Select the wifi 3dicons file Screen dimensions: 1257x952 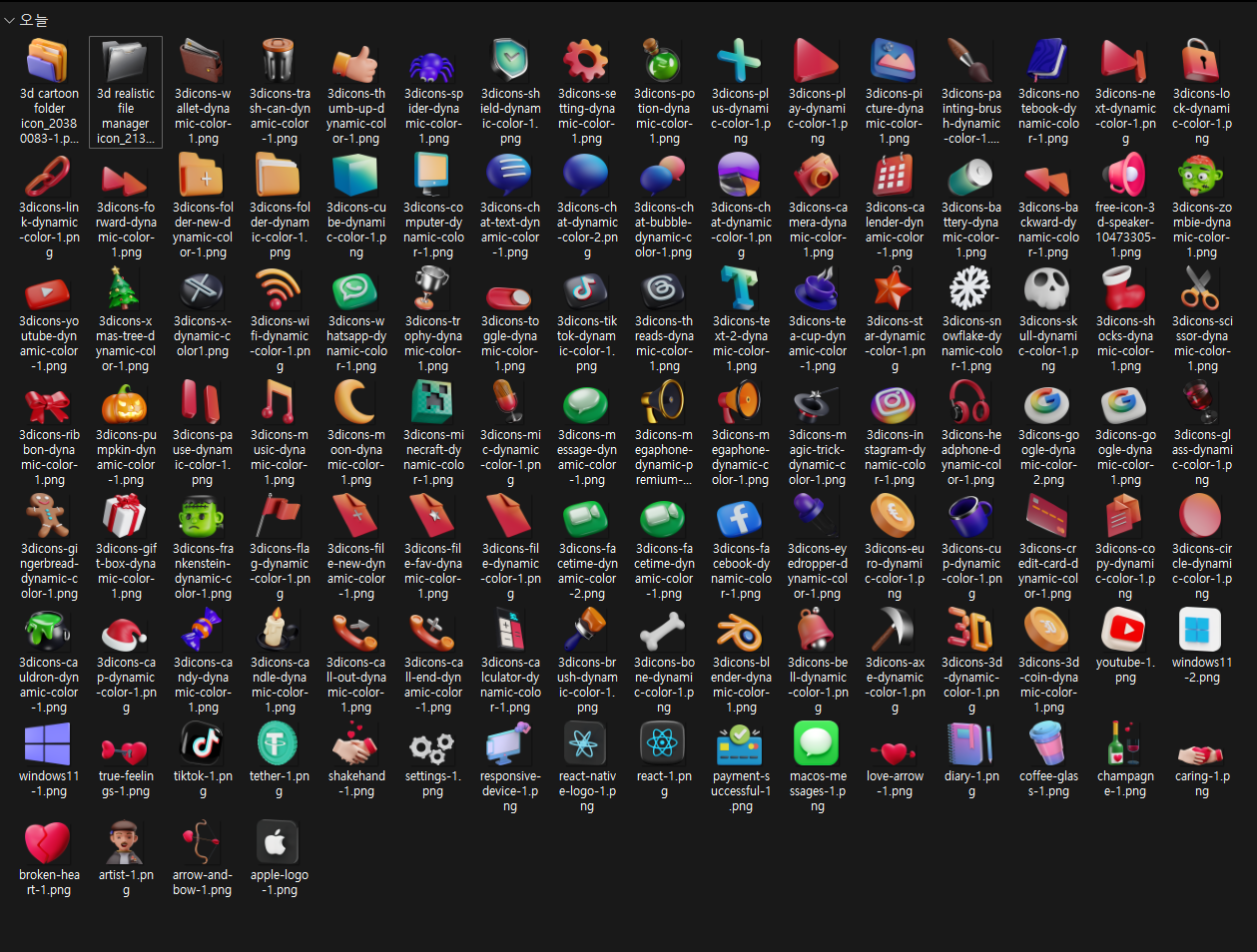click(280, 319)
